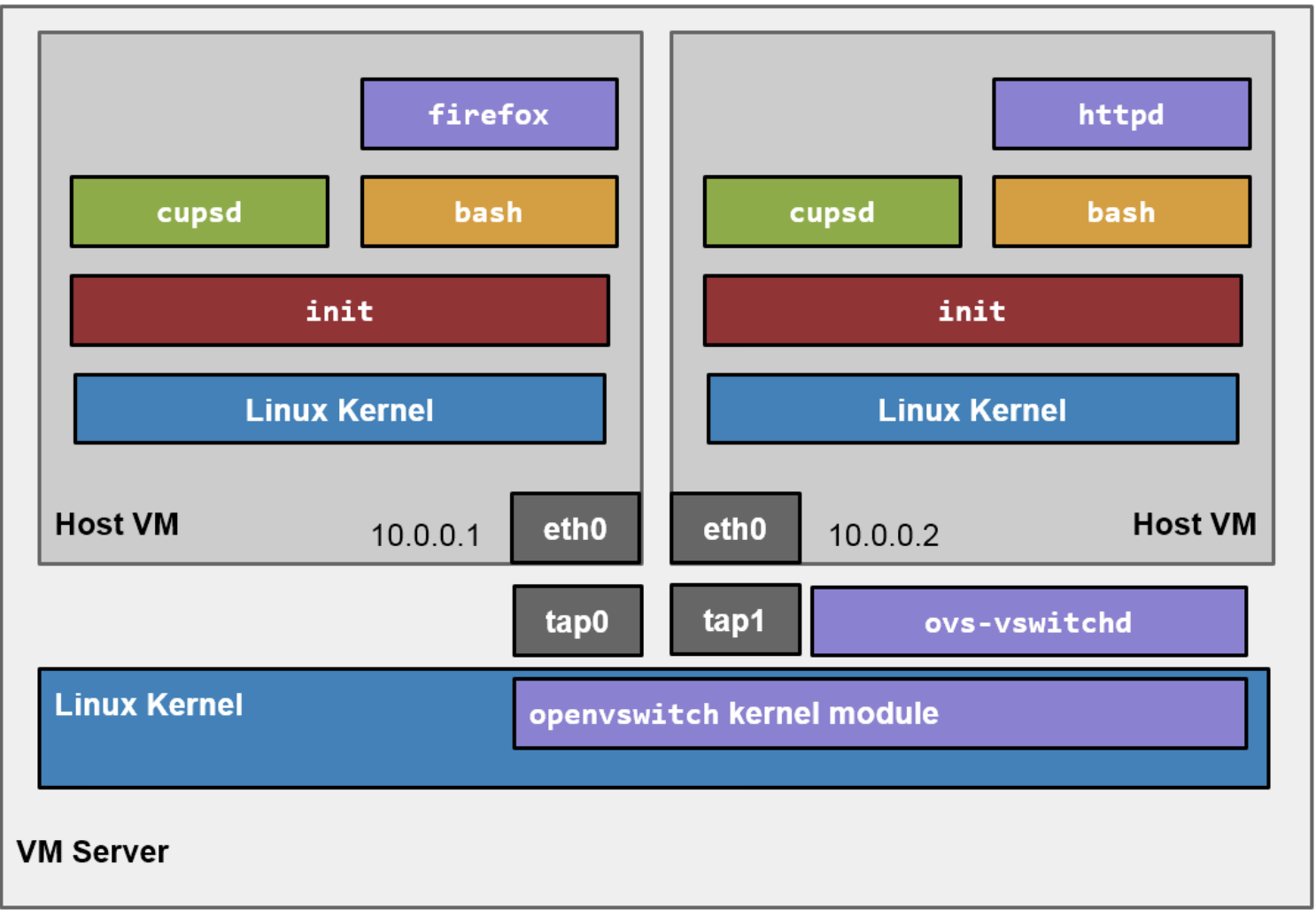Click cupsd in the right Host VM

(832, 212)
